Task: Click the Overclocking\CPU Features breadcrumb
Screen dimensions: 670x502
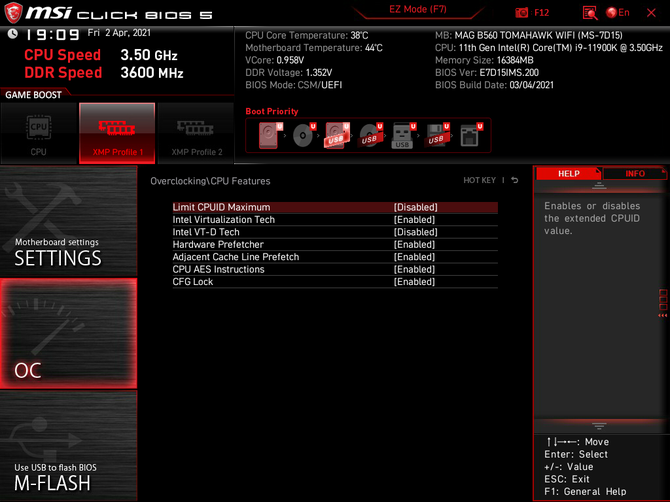Action: pos(210,181)
